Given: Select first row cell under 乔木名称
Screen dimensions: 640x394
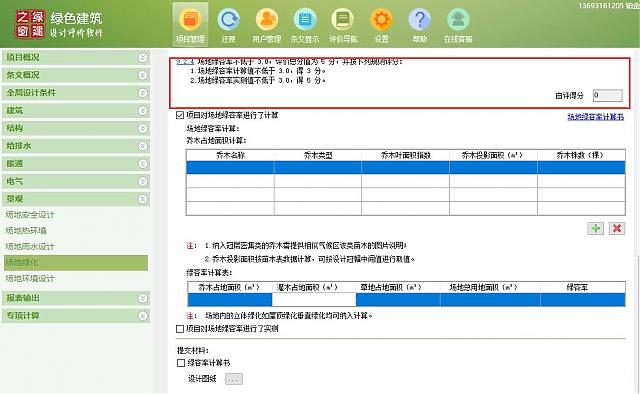Looking at the screenshot, I should [230, 167].
